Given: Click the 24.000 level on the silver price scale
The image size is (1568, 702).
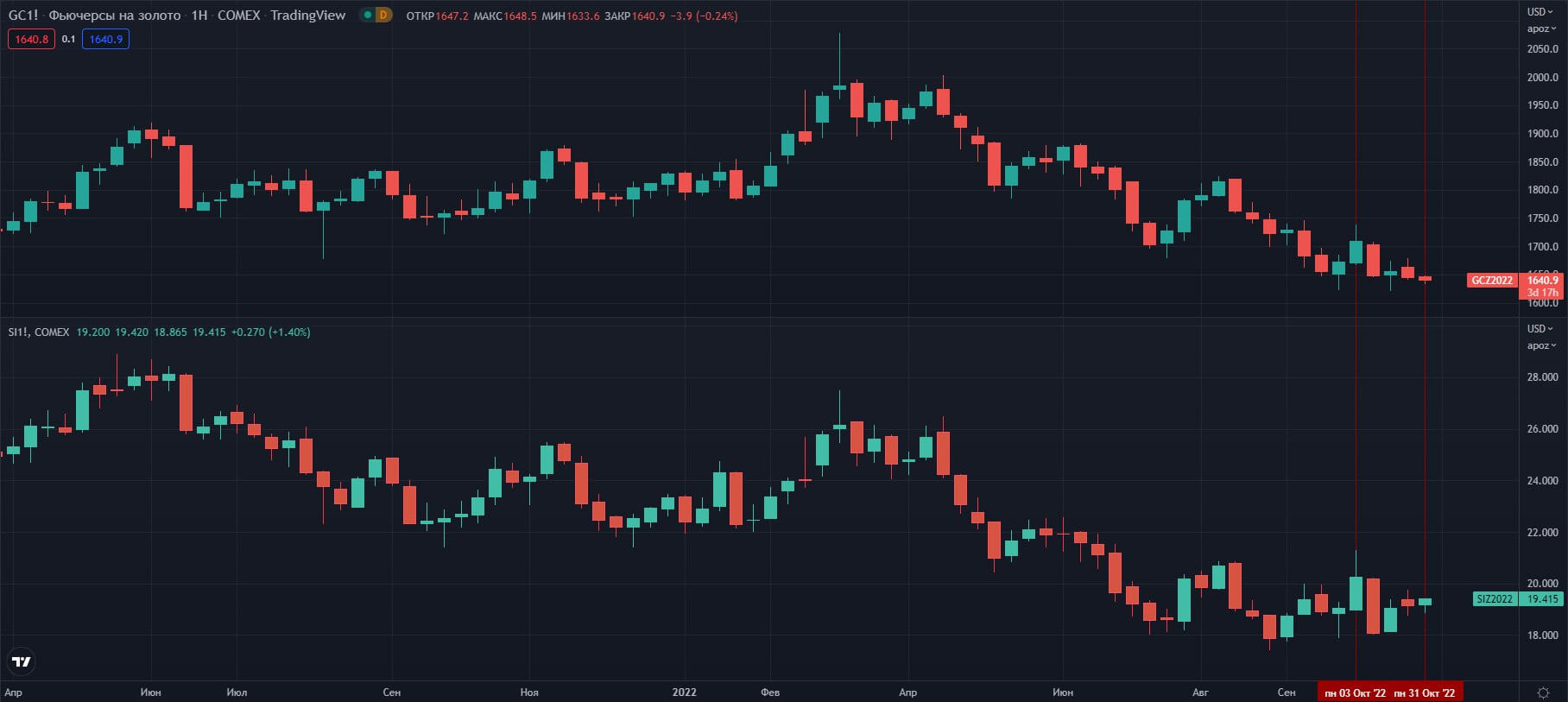Looking at the screenshot, I should pos(1542,480).
